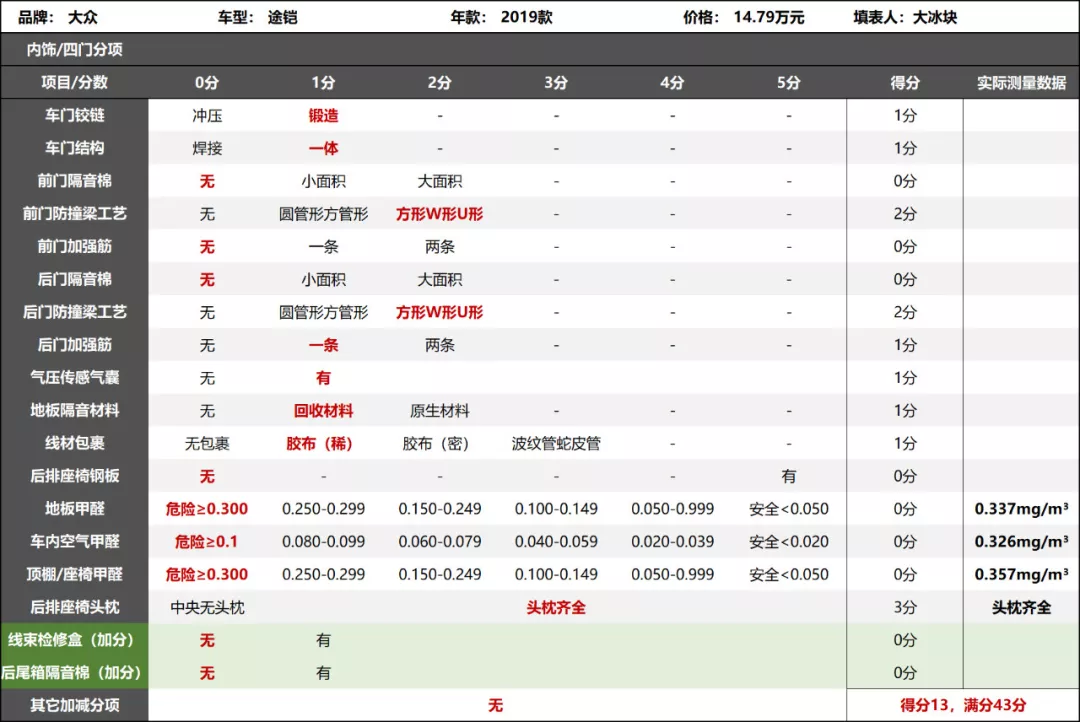1080x722 pixels.
Task: Select the "14.79万元" price value
Action: coord(769,17)
